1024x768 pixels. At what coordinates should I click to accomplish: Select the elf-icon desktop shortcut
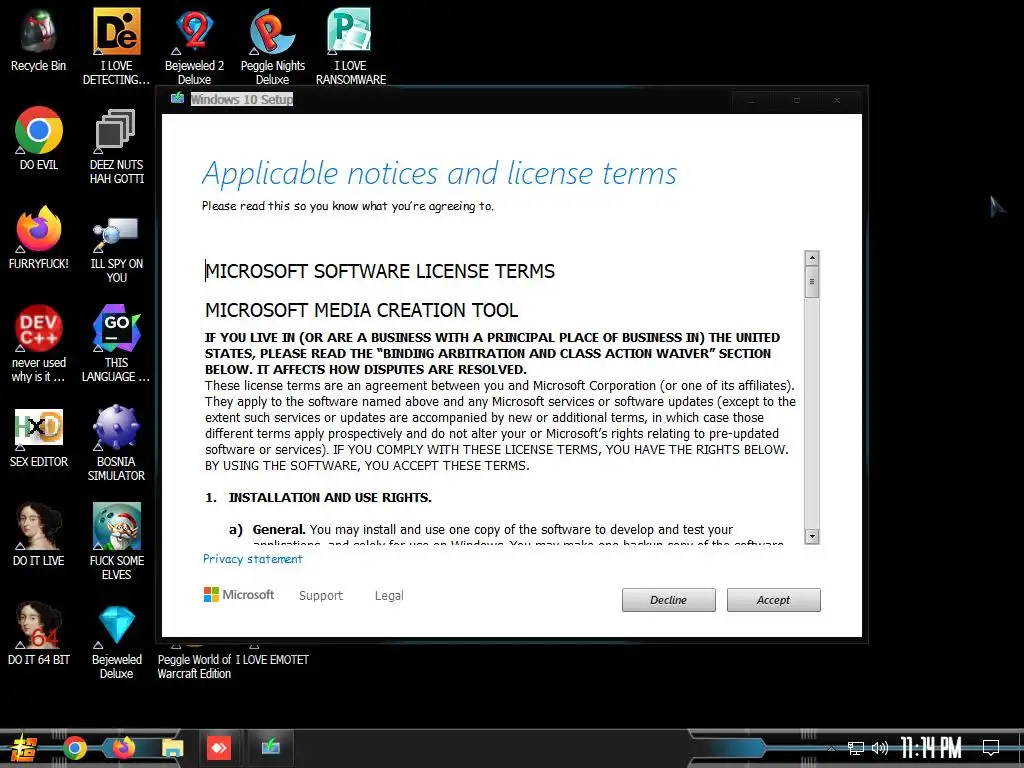click(116, 542)
